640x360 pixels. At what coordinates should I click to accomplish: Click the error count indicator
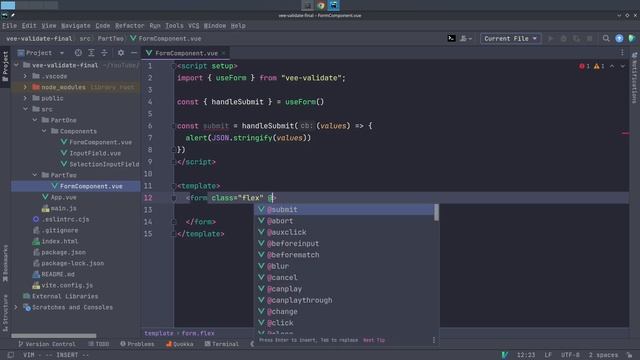click(584, 66)
